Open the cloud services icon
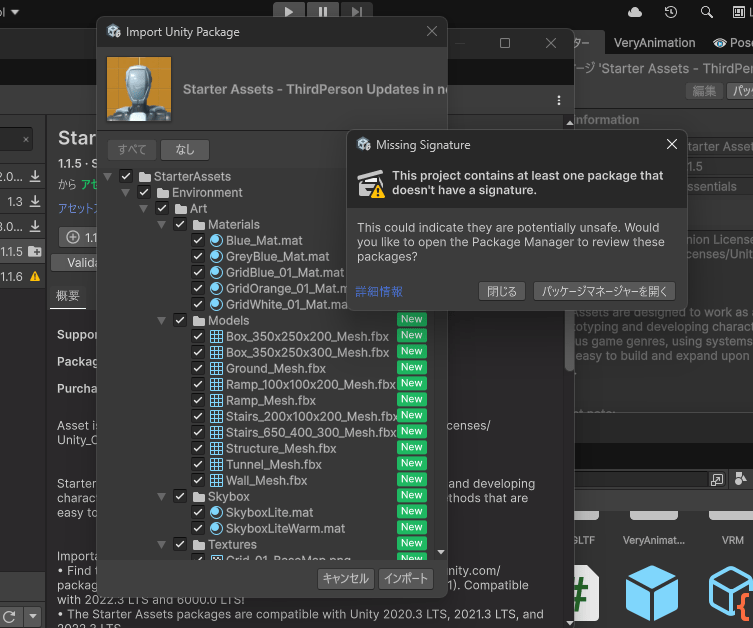 coord(635,12)
